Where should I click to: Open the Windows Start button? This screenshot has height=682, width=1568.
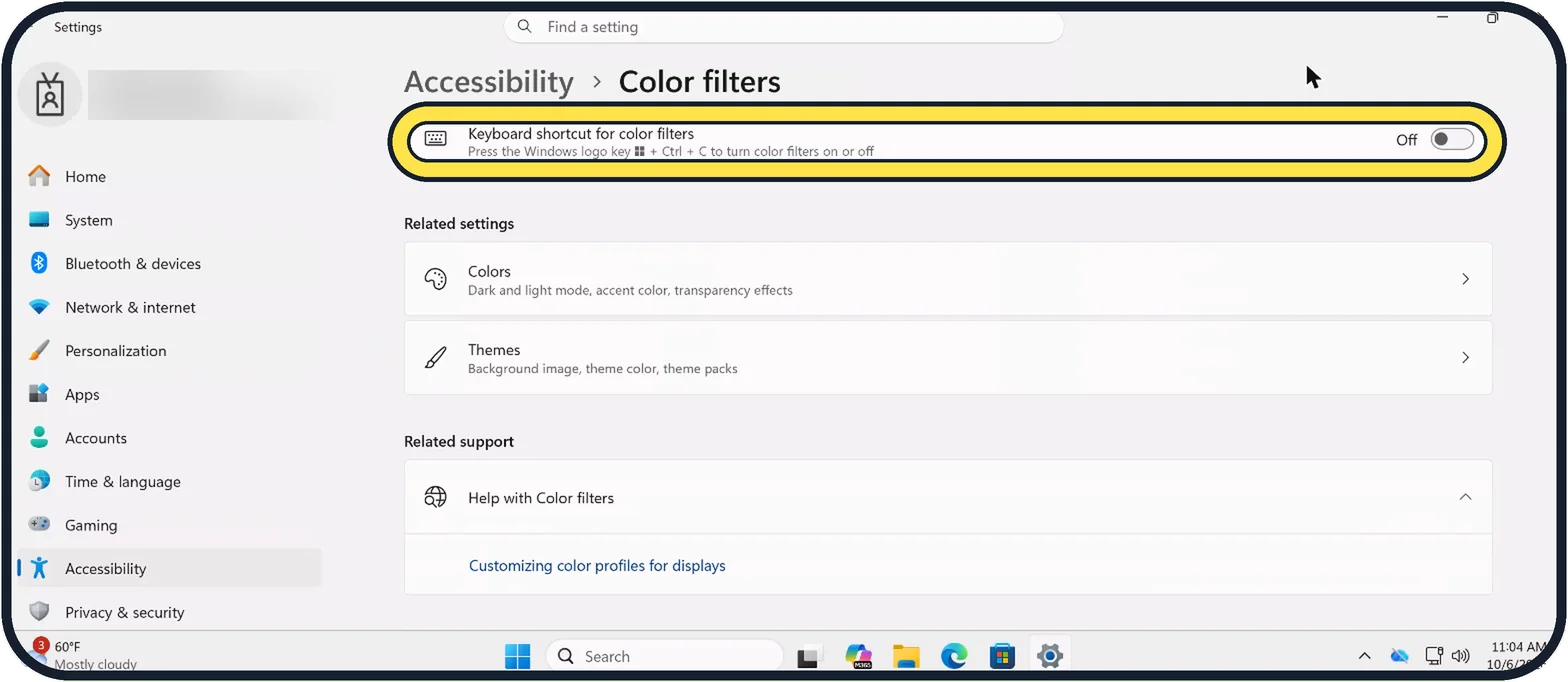click(518, 657)
